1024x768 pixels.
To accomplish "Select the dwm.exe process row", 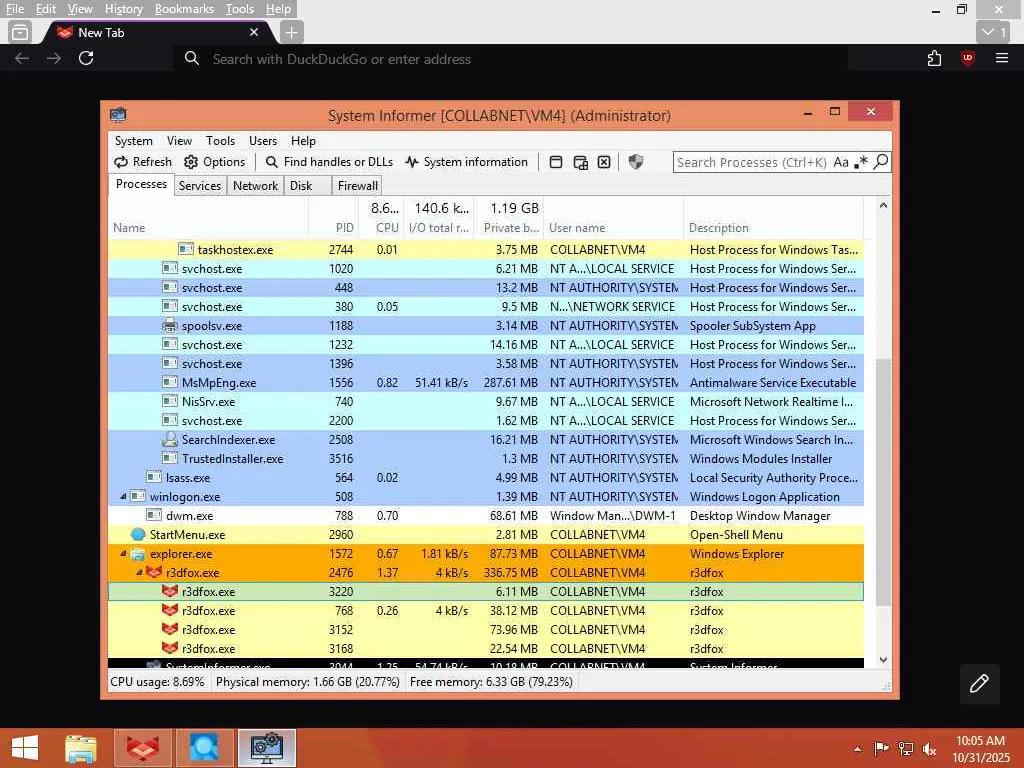I will point(486,516).
